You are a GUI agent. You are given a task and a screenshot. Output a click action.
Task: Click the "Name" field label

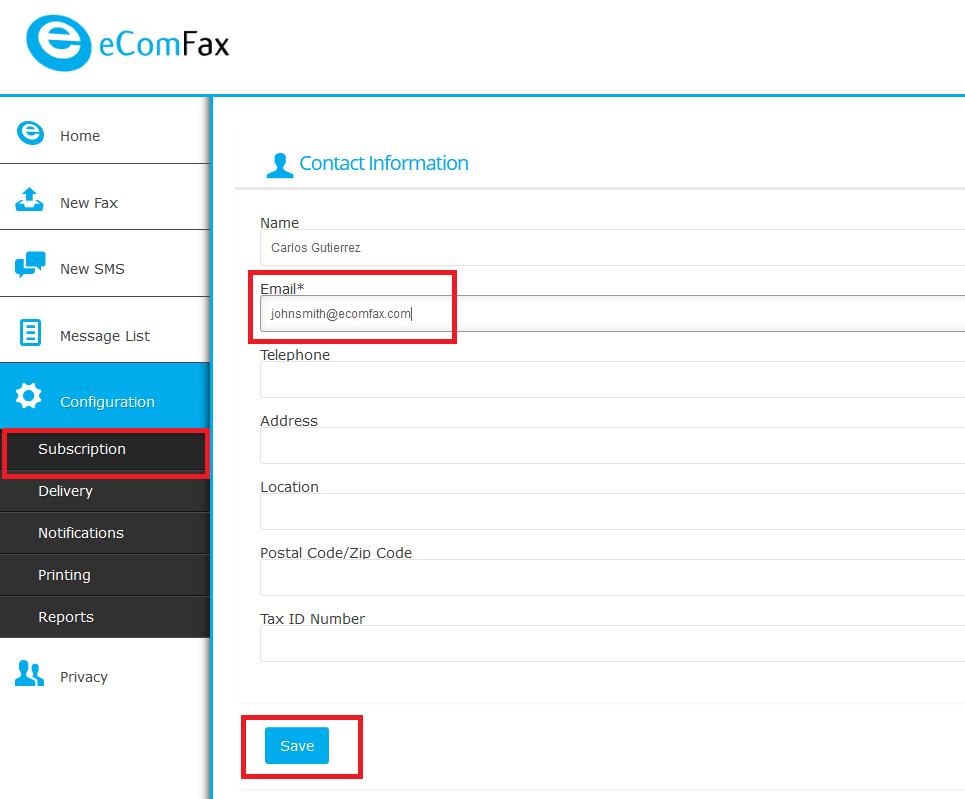[279, 223]
